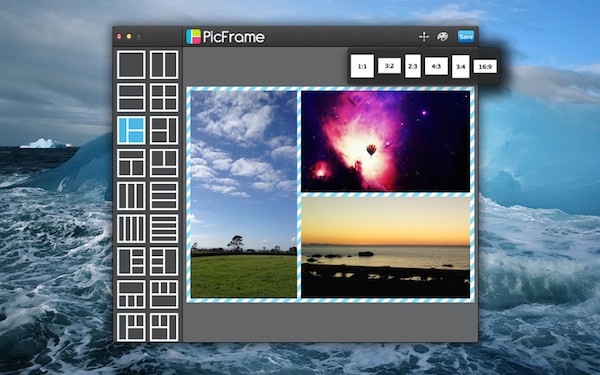Set aspect ratio to 1:1
The image size is (600, 375).
362,66
